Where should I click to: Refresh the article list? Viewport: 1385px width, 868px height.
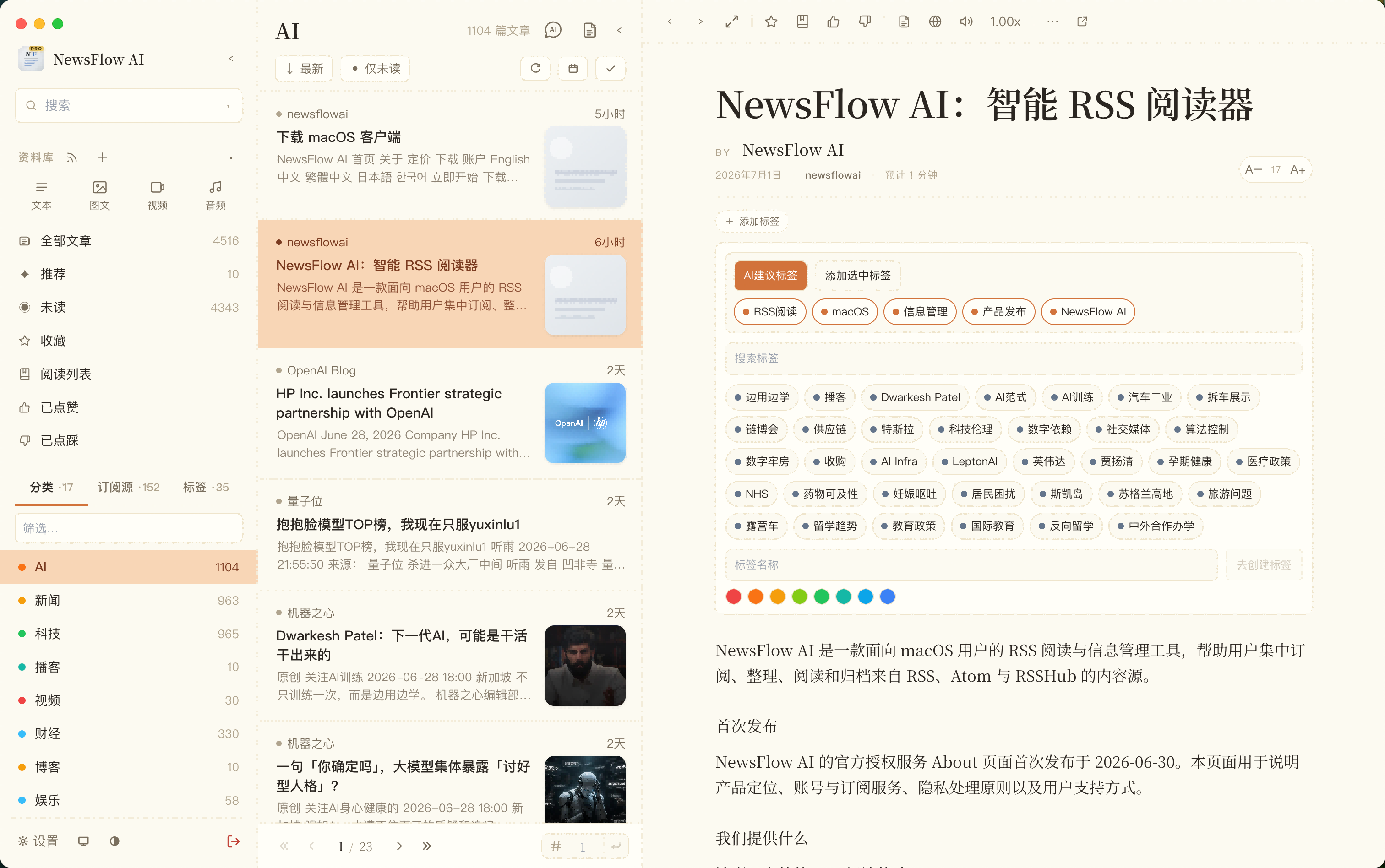[536, 68]
